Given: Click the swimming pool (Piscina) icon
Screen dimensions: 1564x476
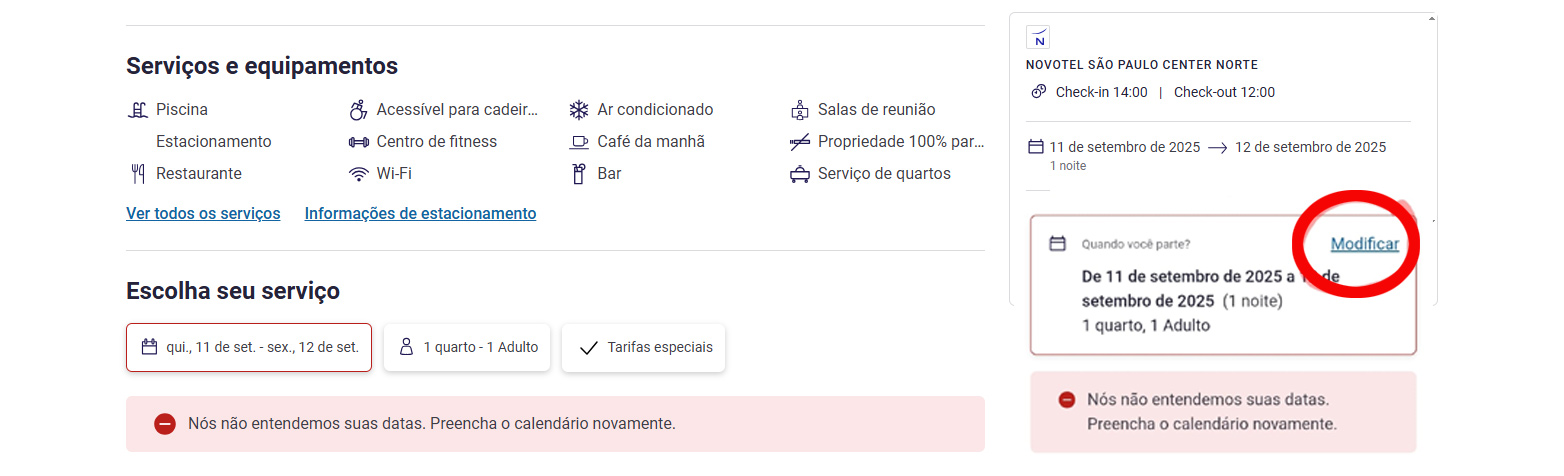Looking at the screenshot, I should (x=138, y=110).
